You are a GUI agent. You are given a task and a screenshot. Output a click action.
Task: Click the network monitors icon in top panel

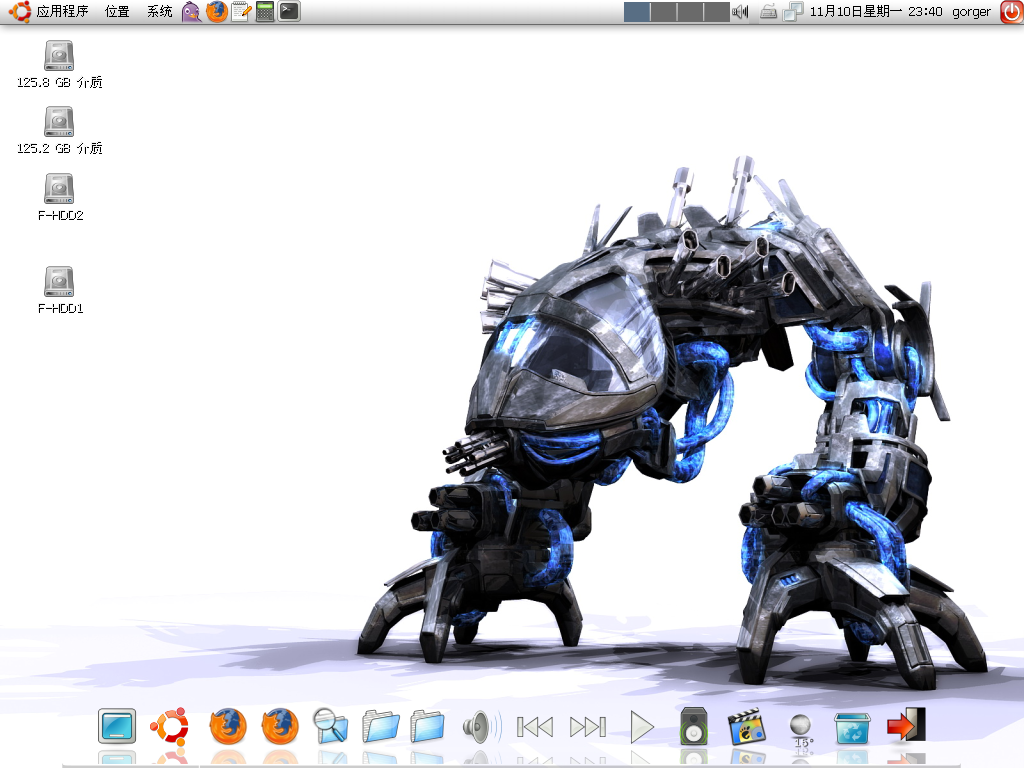[793, 12]
